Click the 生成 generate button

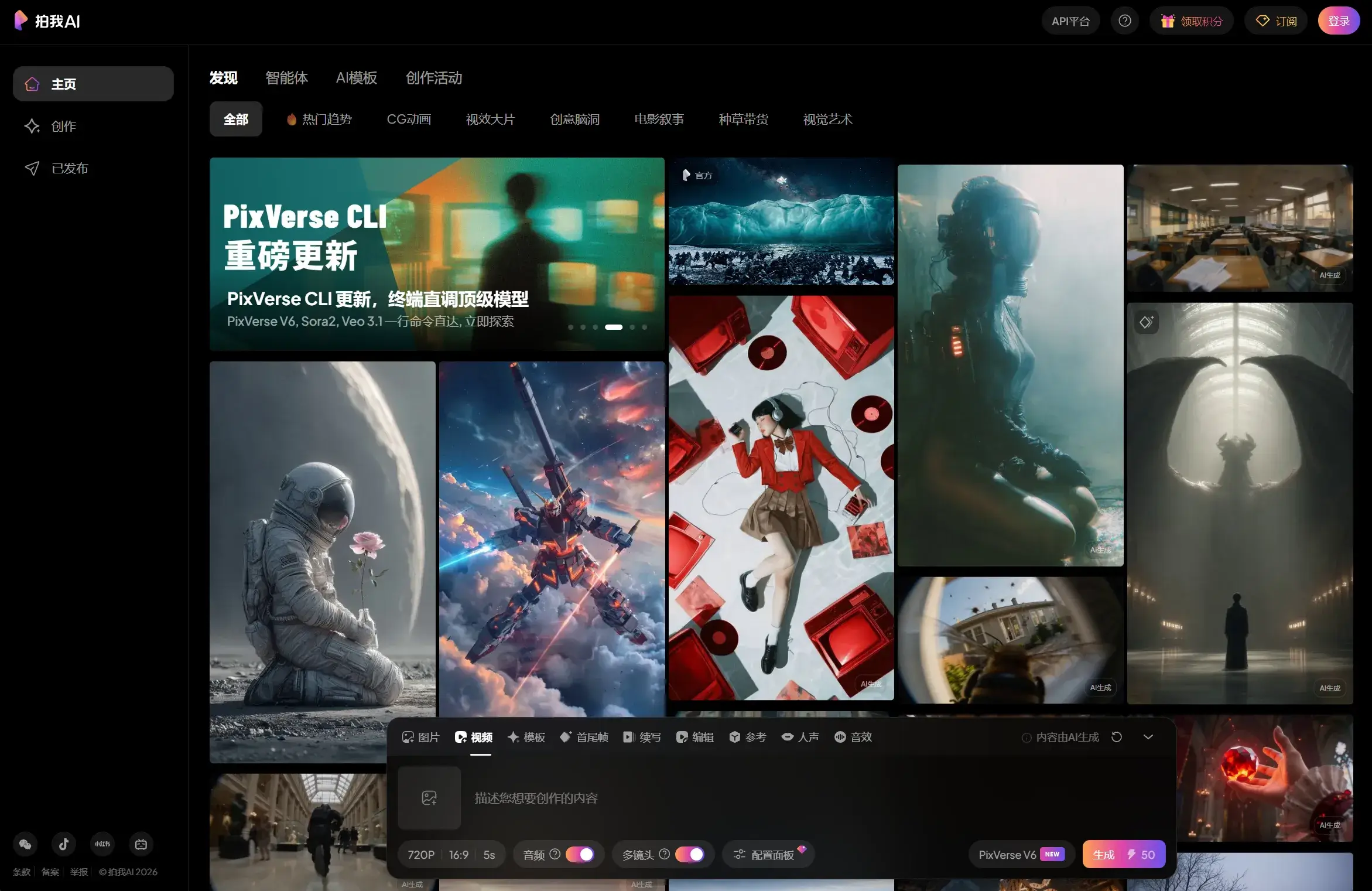tap(1123, 855)
